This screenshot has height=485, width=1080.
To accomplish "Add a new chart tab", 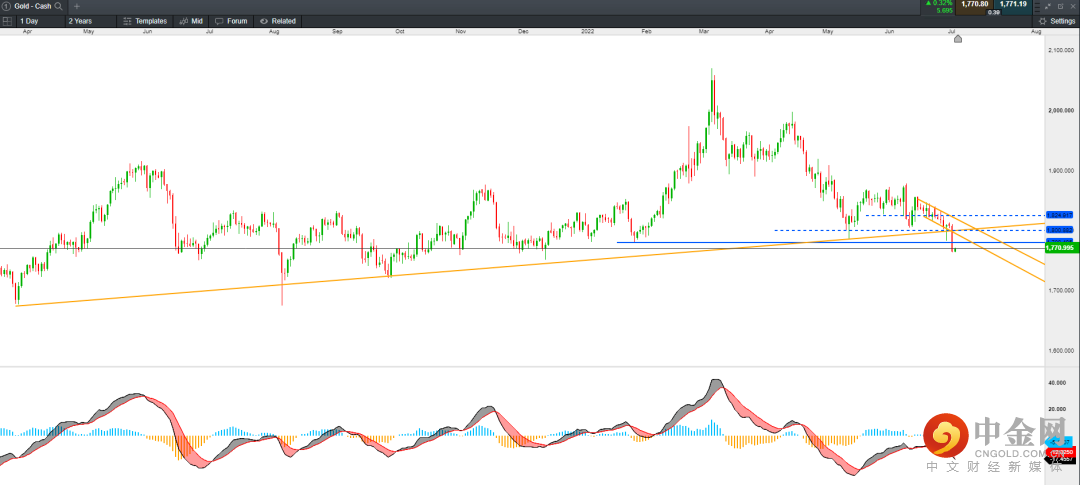I will click(x=76, y=6).
